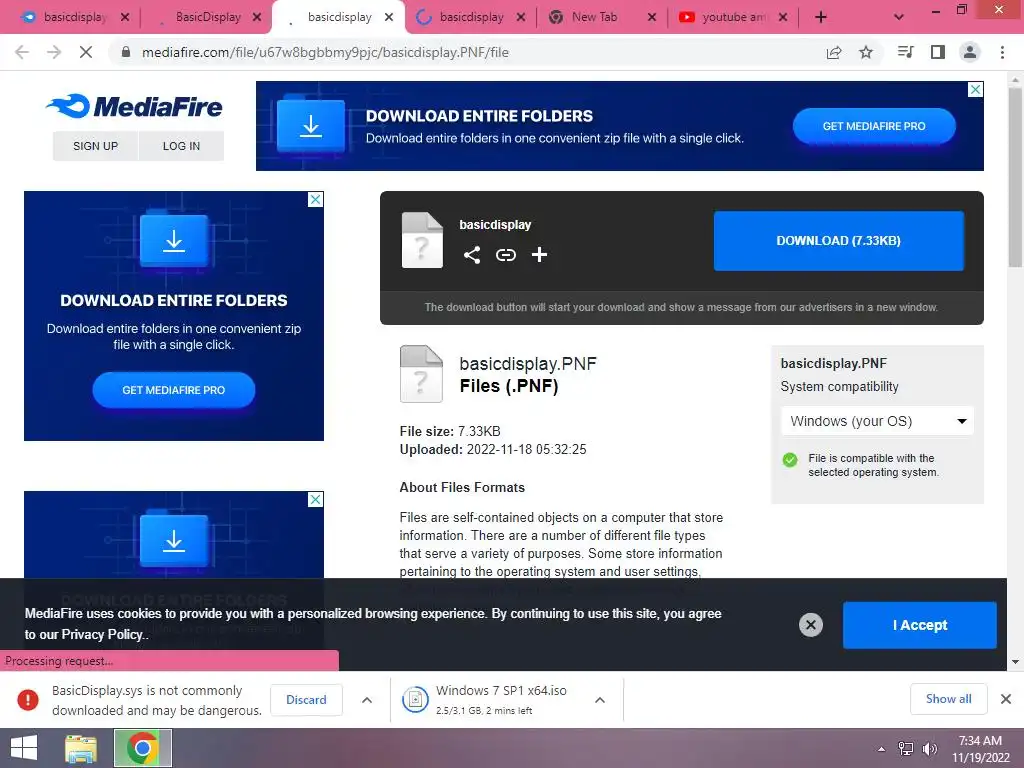Open a new browser tab
Screen dimensions: 1024x768
pyautogui.click(x=821, y=17)
